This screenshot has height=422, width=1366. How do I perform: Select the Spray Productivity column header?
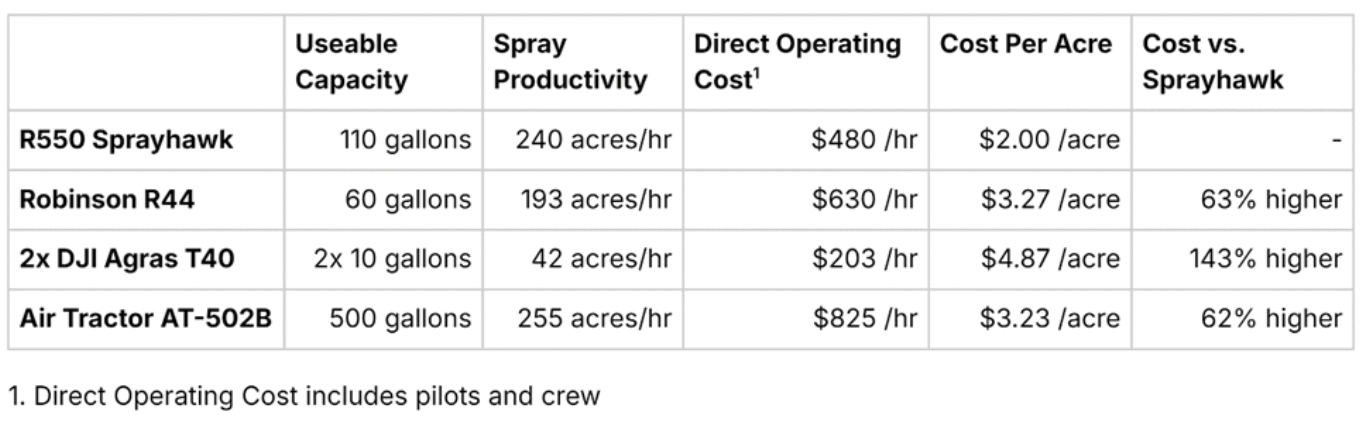tap(571, 62)
